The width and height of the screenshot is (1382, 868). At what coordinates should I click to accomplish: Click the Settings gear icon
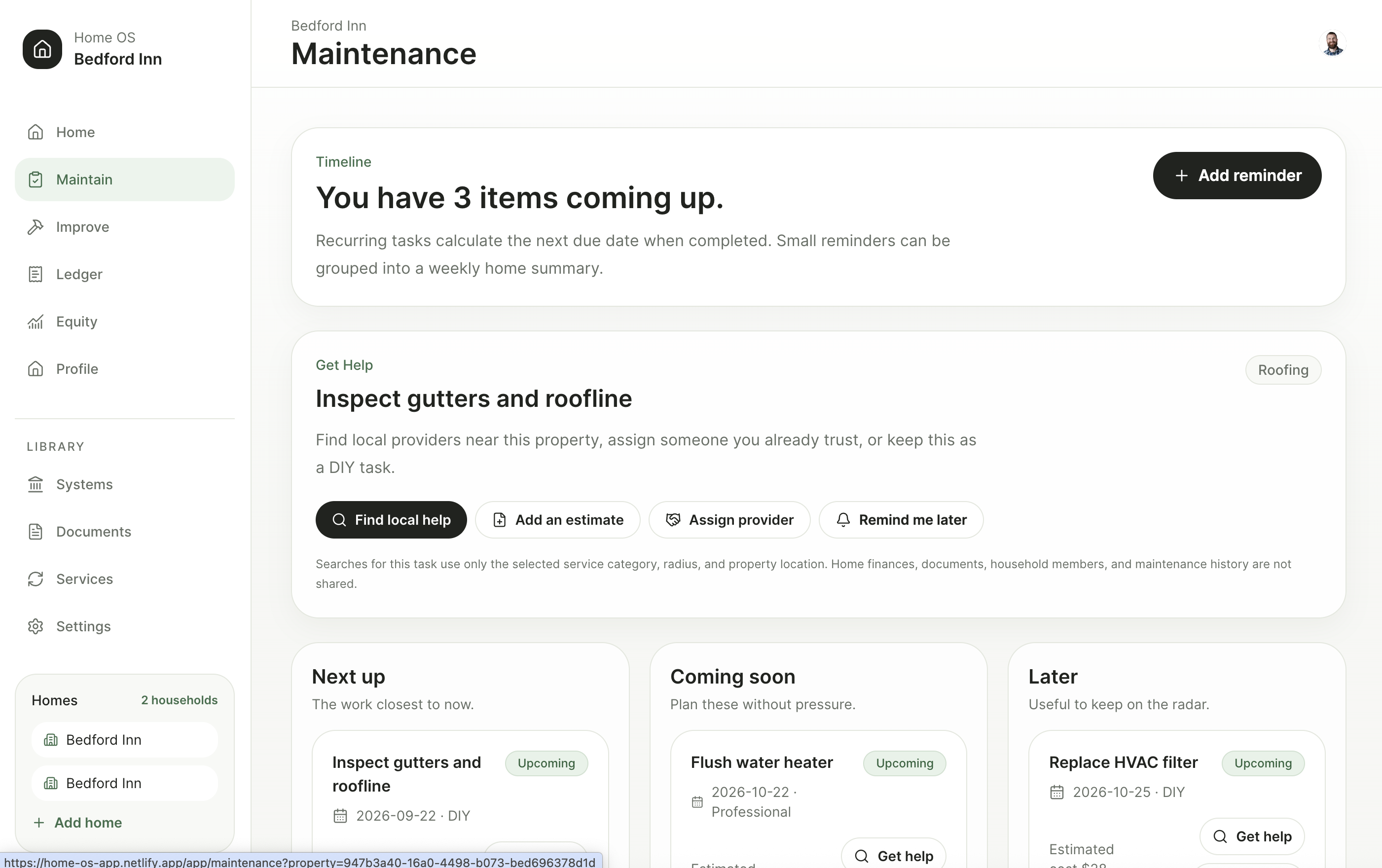coord(36,626)
